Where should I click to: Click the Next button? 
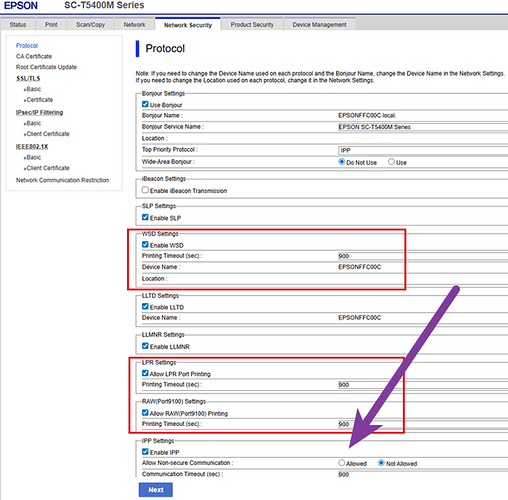tap(156, 490)
